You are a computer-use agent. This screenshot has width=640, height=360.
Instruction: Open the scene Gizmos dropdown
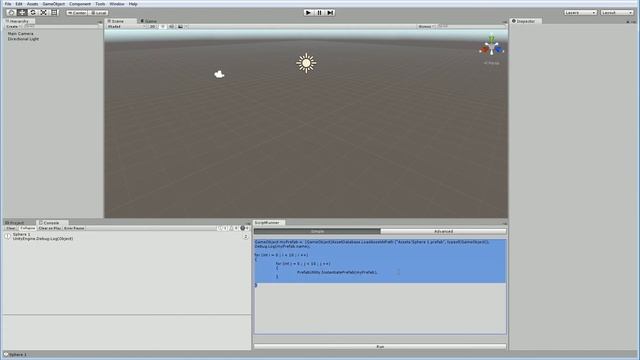[426, 26]
